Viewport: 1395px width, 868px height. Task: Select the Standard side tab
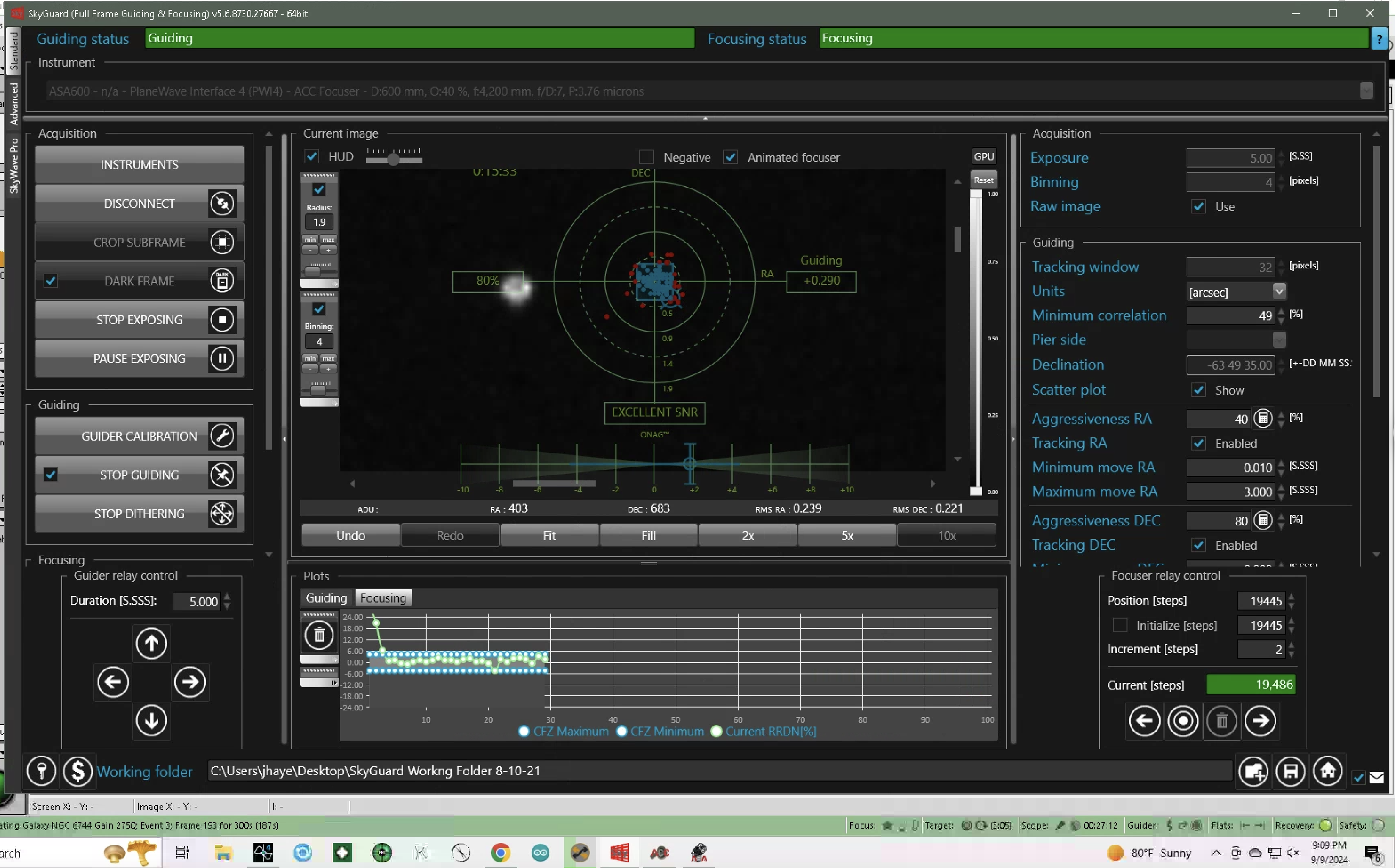coord(14,51)
